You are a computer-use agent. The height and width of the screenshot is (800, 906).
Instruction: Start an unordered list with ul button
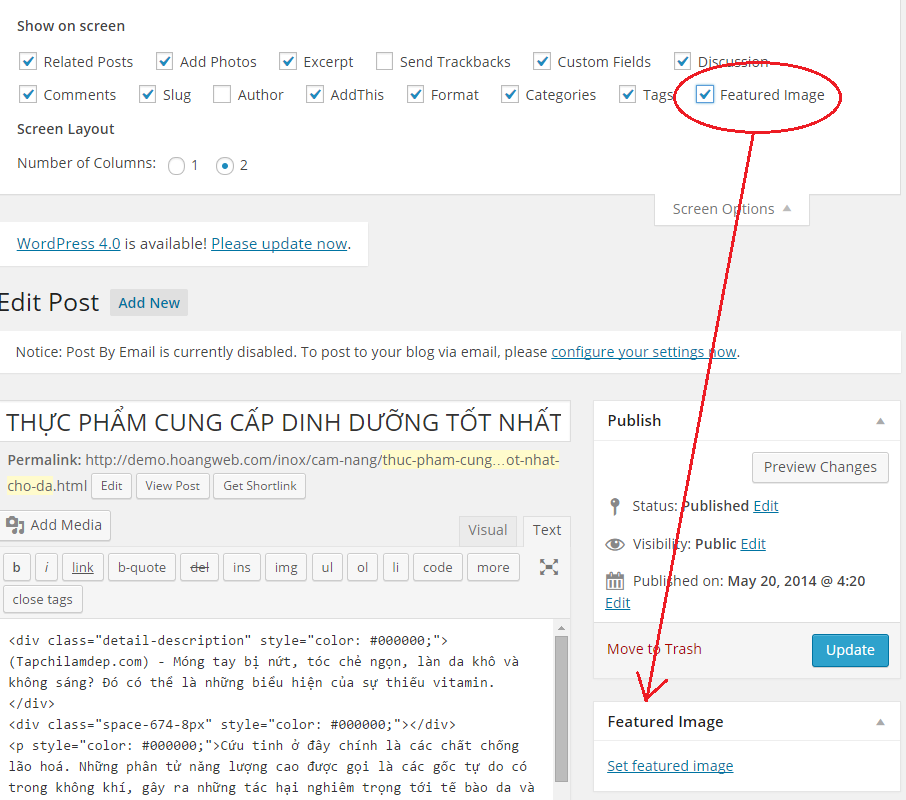[327, 567]
